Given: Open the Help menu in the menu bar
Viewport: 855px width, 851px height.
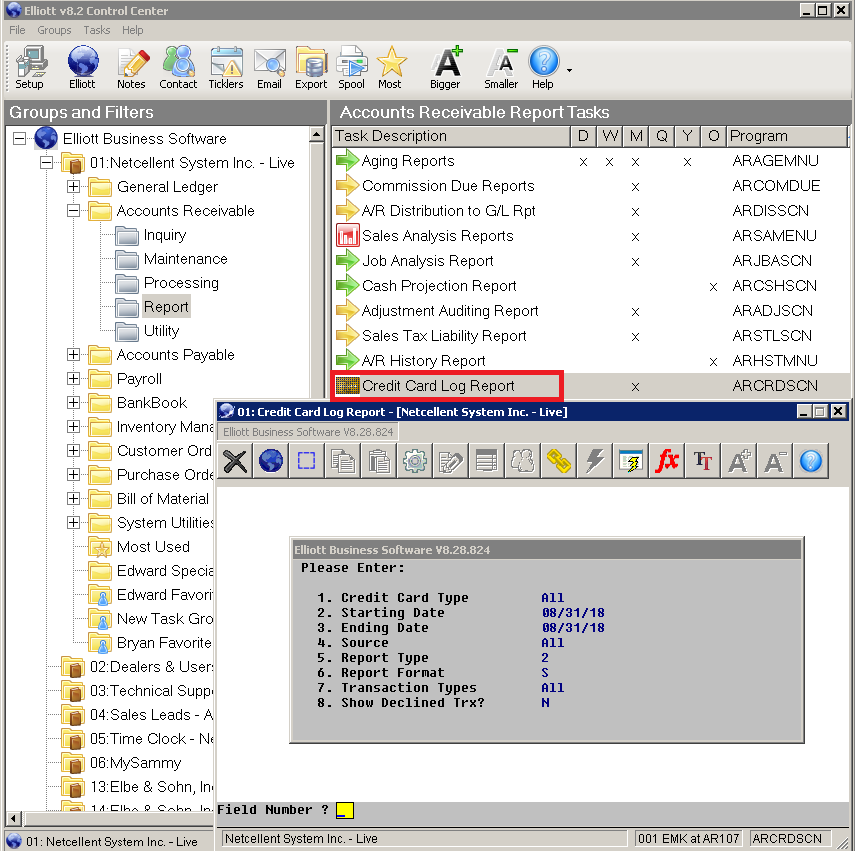Looking at the screenshot, I should [133, 30].
